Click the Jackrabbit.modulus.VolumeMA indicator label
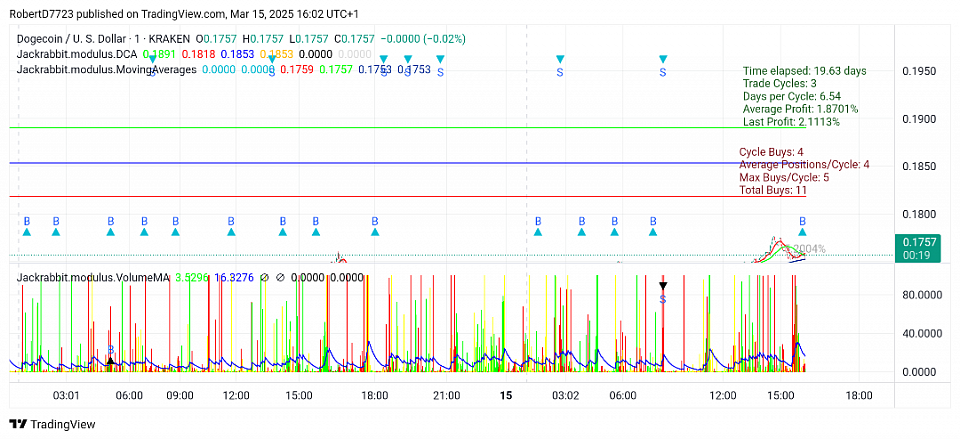The height and width of the screenshot is (439, 960). click(92, 277)
